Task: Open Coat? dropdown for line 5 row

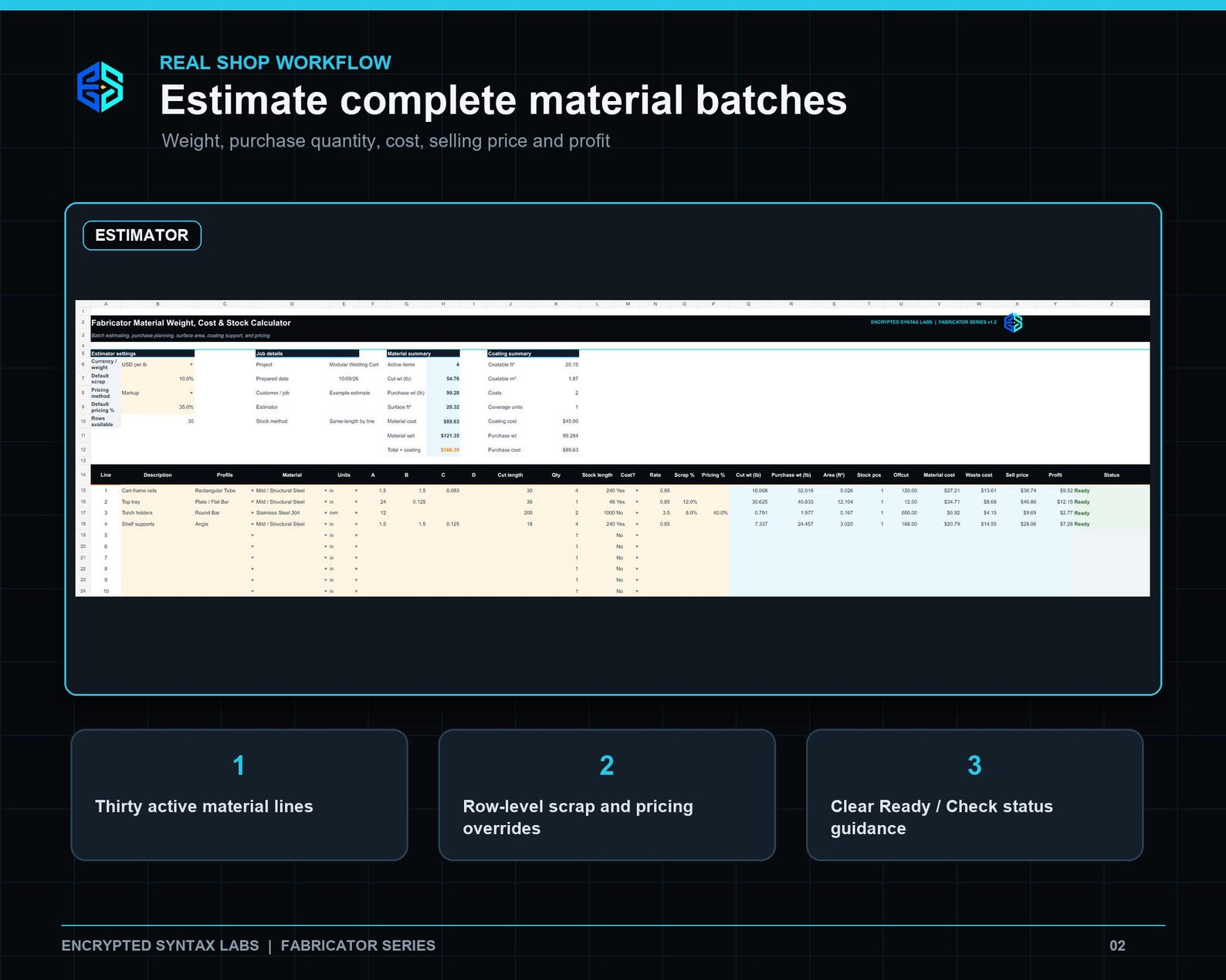Action: point(637,535)
